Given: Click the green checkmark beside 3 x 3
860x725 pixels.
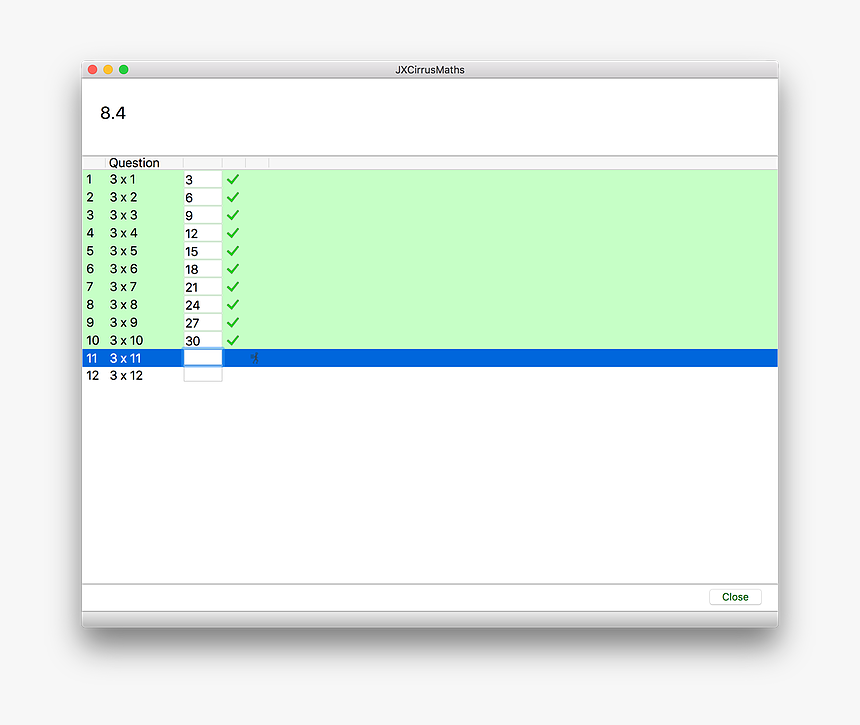Looking at the screenshot, I should coord(232,215).
